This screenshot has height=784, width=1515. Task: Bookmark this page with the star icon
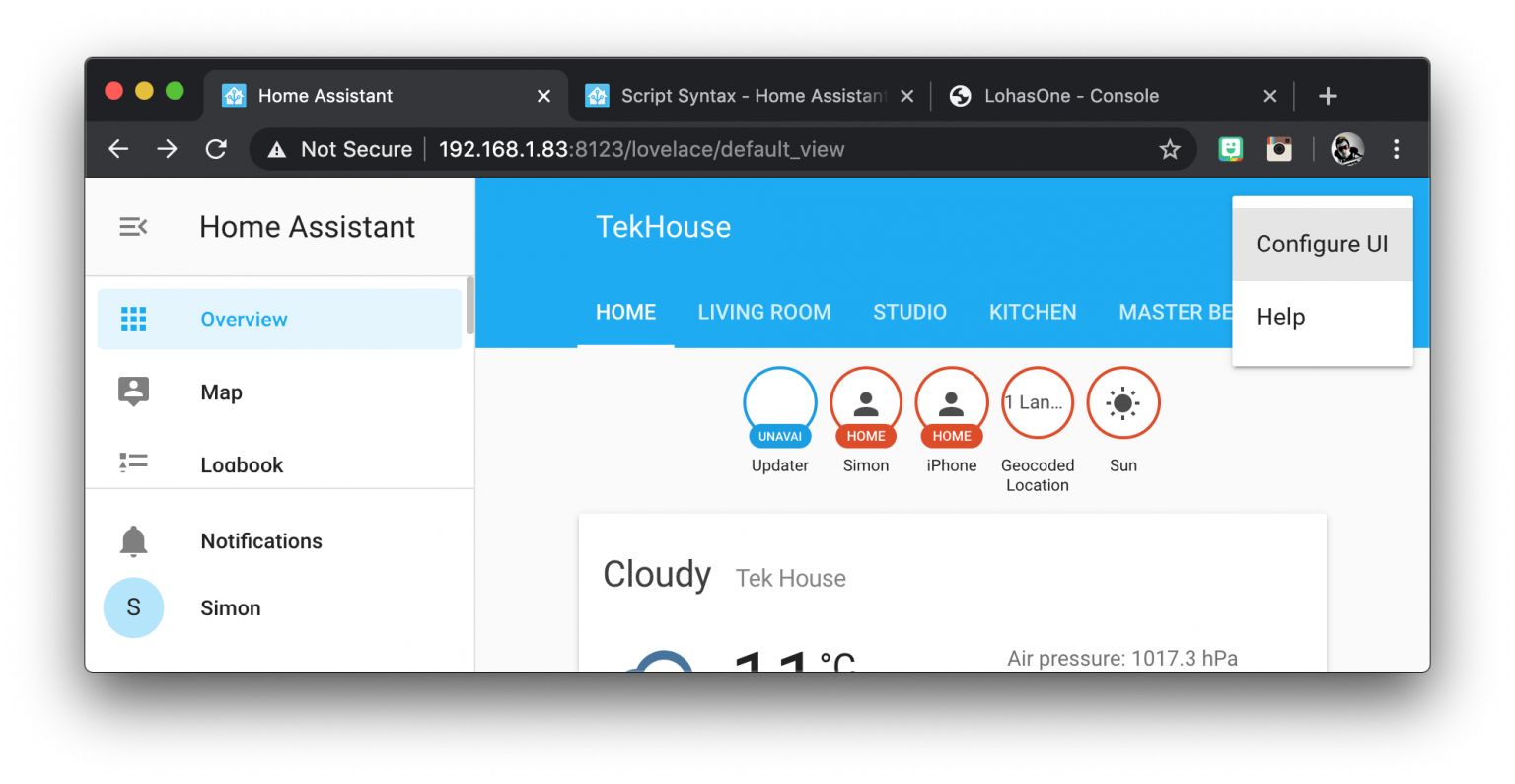1169,150
